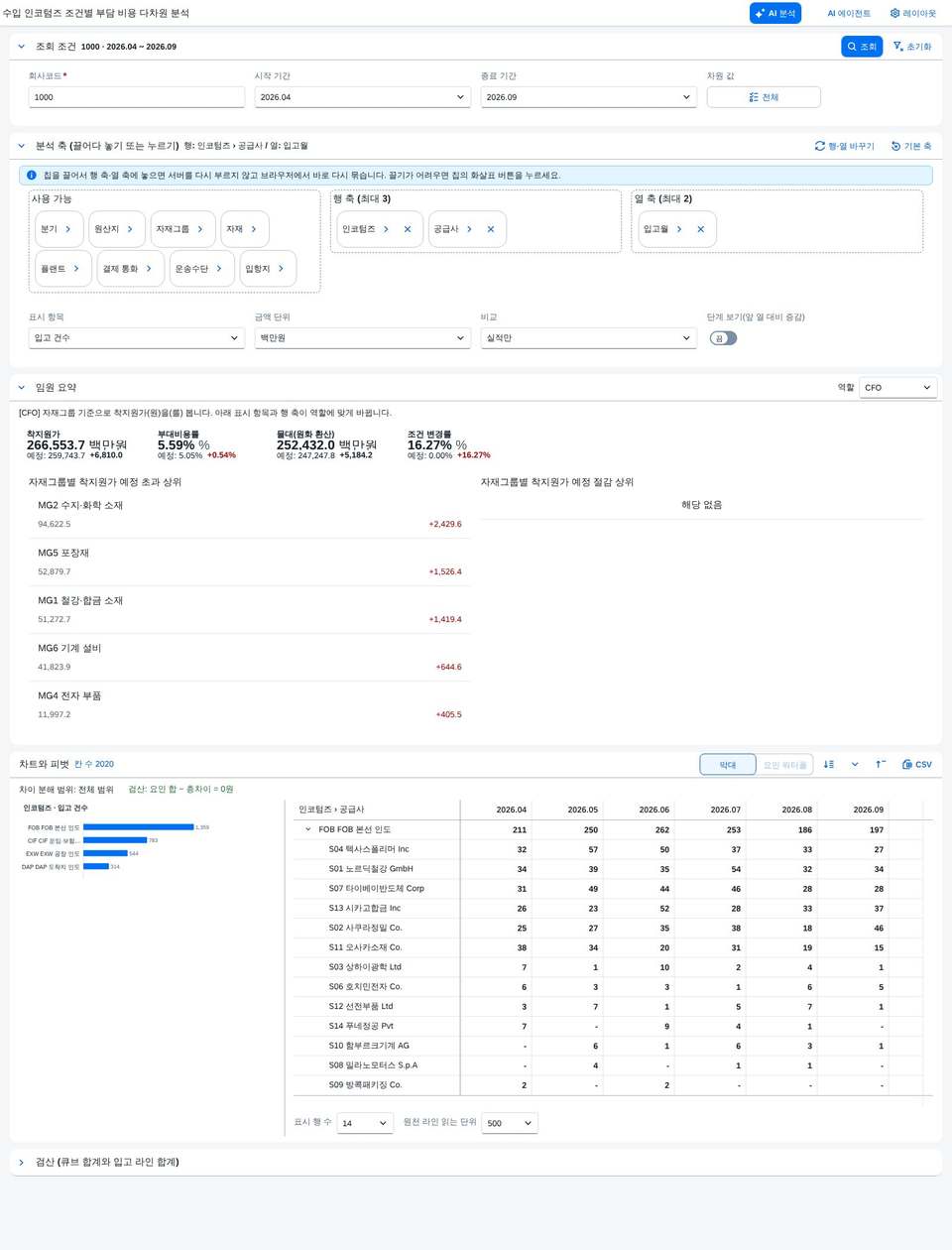Click the arrow on the 입항지 chip

click(281, 269)
